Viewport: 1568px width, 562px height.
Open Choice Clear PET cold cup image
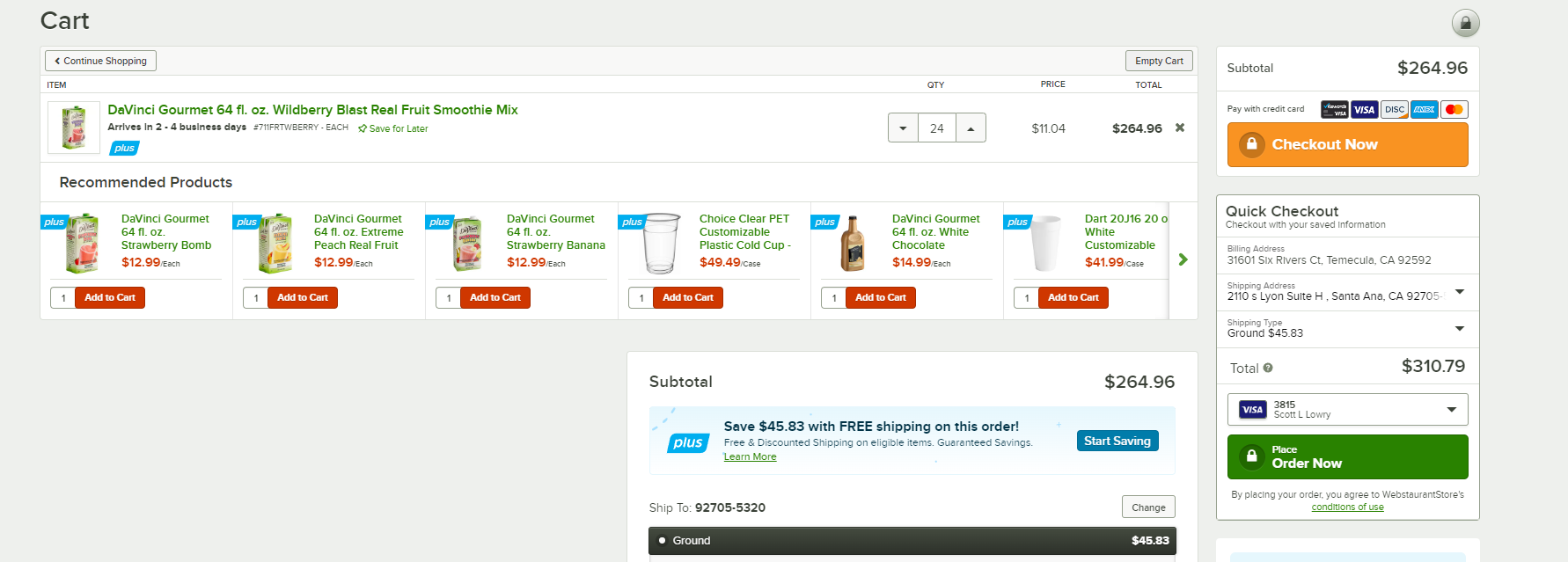(662, 243)
